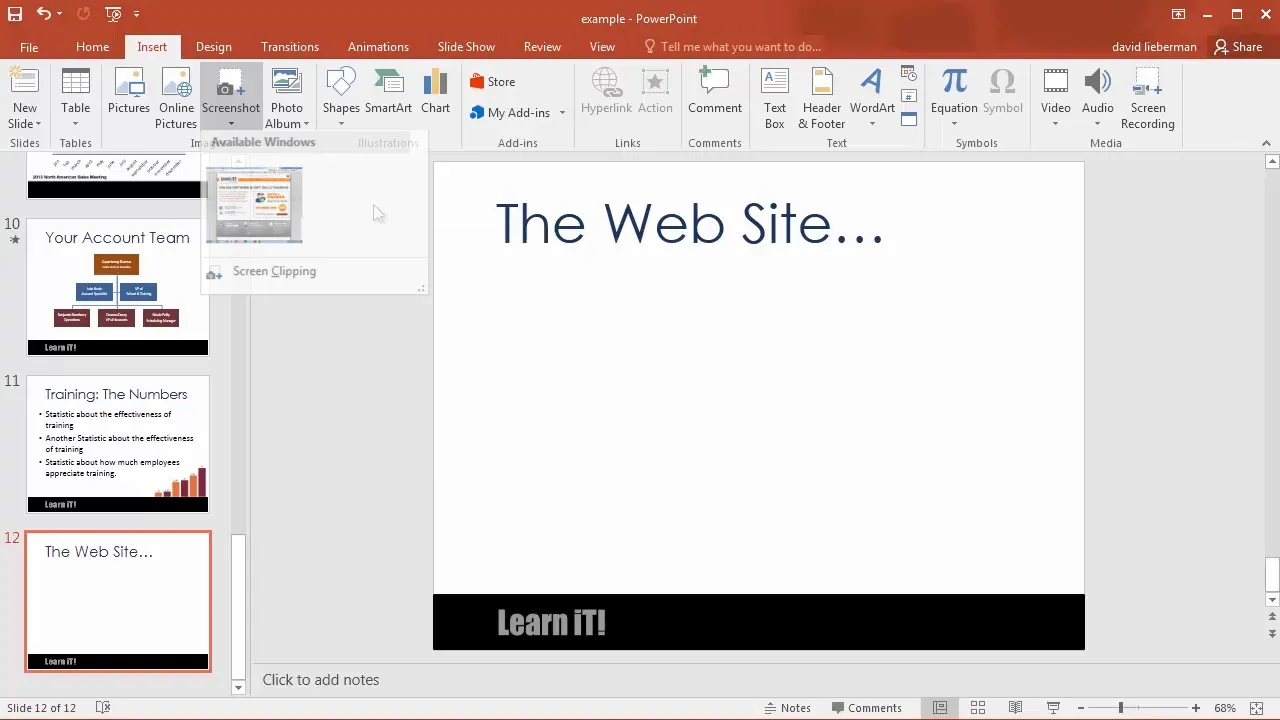Select slide 10 Your Account Team thumbnail
1280x720 pixels.
pos(118,287)
